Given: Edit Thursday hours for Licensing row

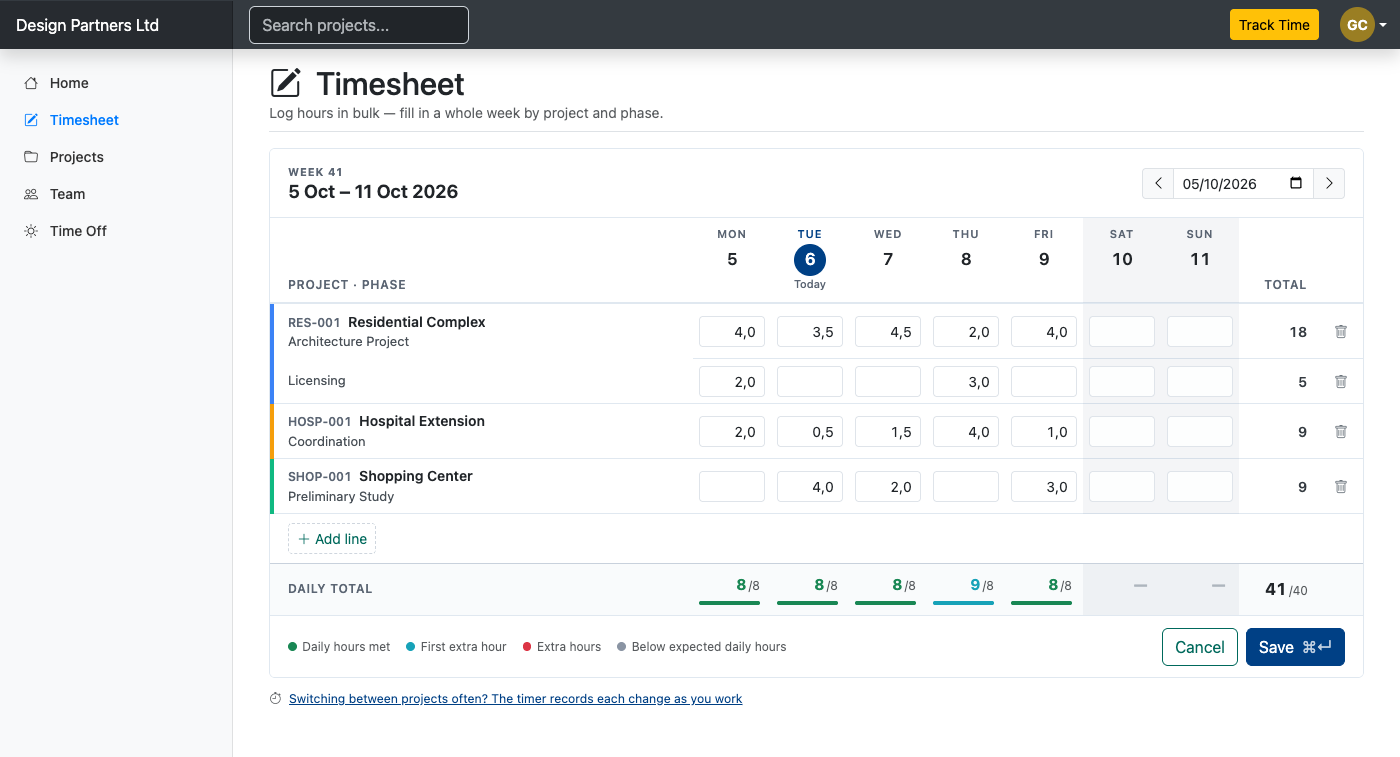Looking at the screenshot, I should coord(966,381).
